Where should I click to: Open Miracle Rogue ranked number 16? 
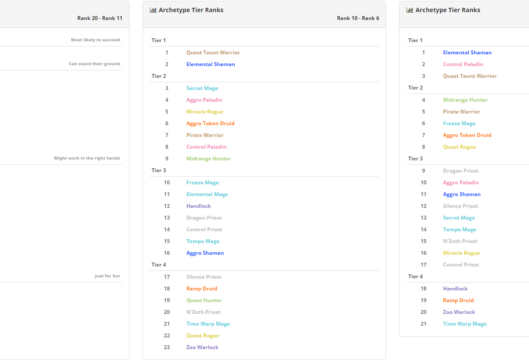[x=461, y=253]
